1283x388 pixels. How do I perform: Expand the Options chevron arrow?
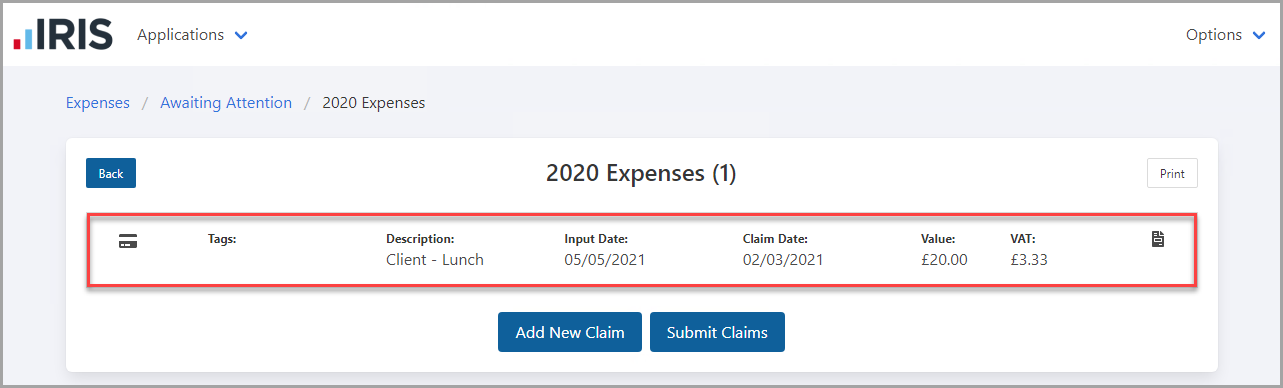tap(1259, 36)
